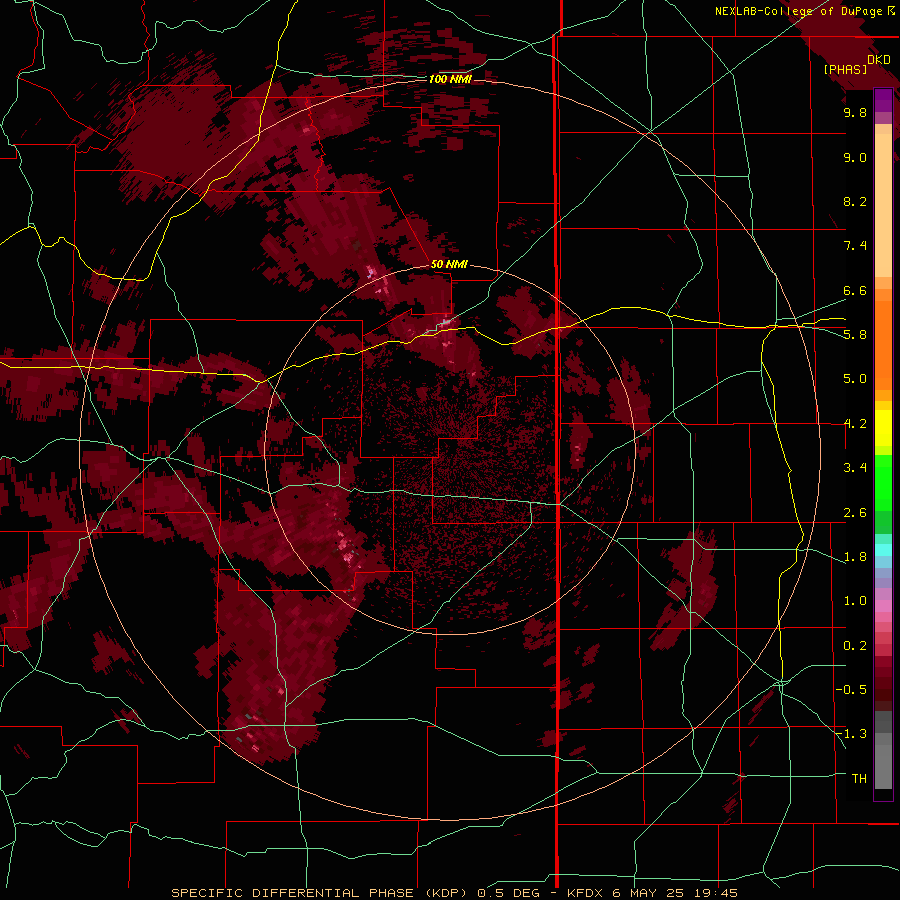This screenshot has width=900, height=900.
Task: Pick the gray segment near the TH label
Action: click(883, 769)
